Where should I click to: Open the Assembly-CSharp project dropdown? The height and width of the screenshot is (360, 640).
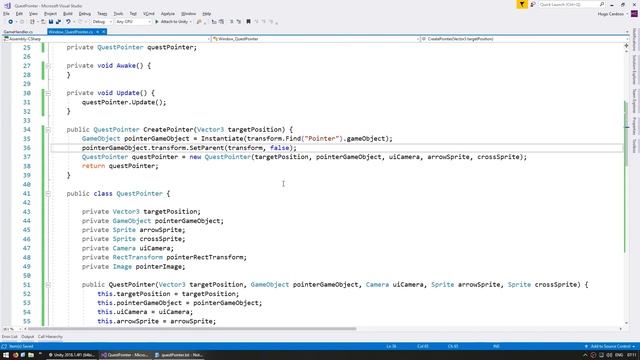(106, 39)
